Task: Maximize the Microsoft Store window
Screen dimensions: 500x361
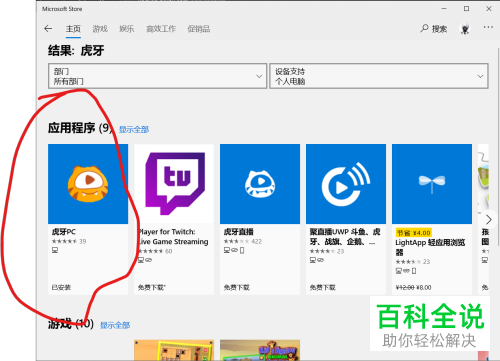Action: 467,9
